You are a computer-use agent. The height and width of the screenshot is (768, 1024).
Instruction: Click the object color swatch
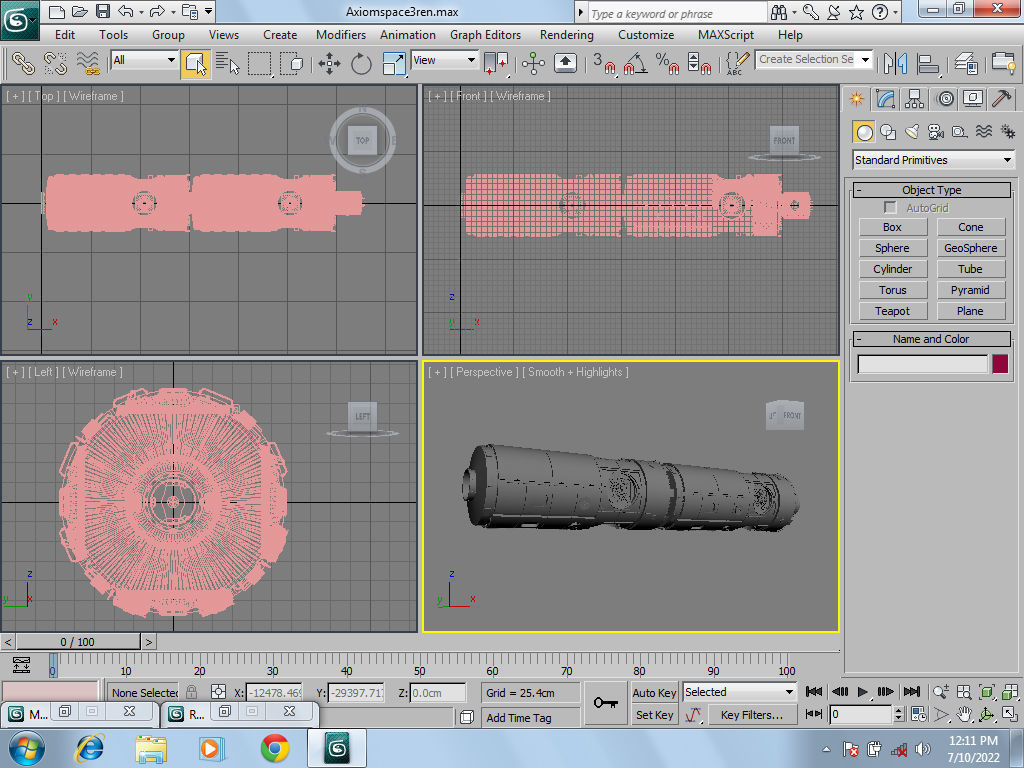[x=1000, y=364]
